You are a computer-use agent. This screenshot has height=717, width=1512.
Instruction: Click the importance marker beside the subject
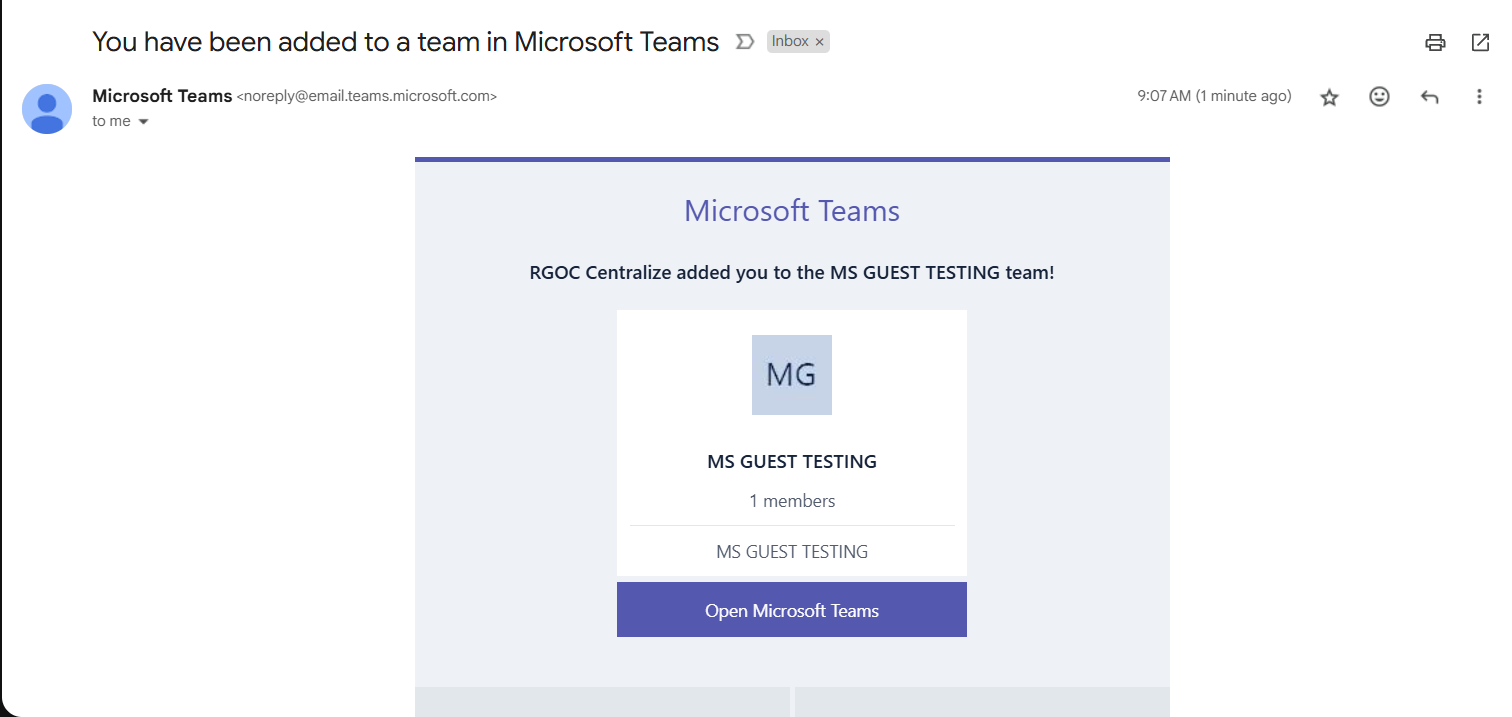click(x=744, y=42)
